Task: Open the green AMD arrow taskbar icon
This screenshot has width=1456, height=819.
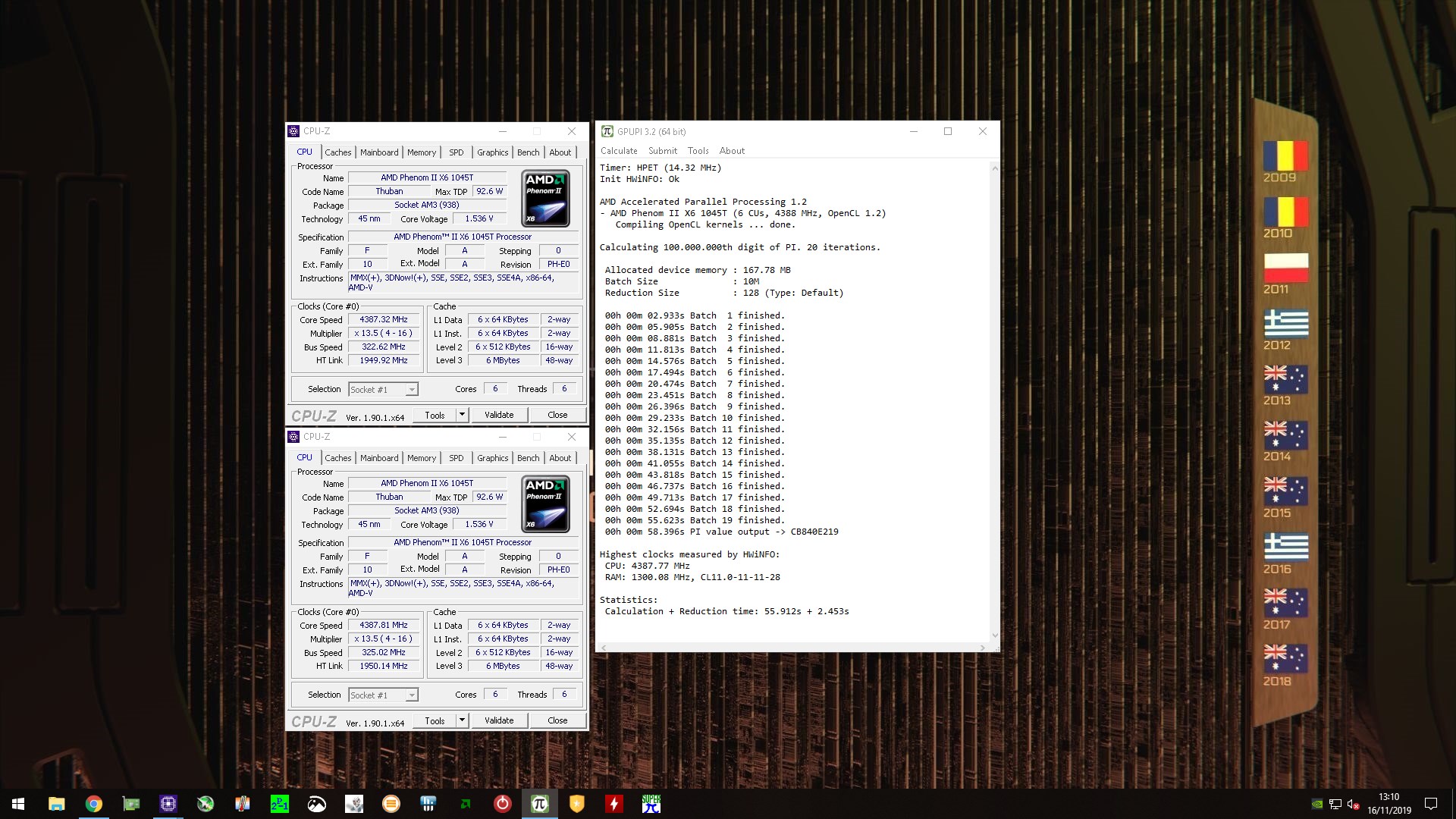Action: pyautogui.click(x=466, y=804)
